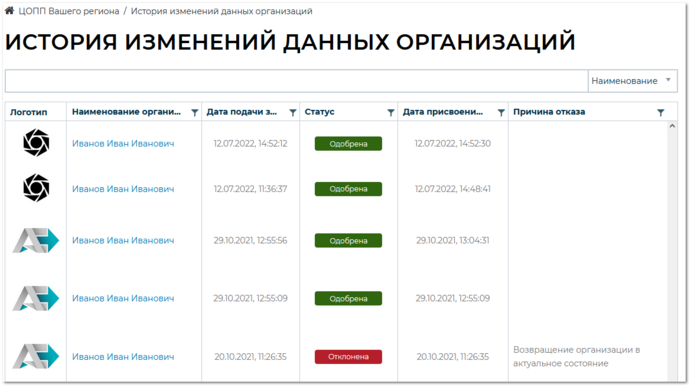Focus the search input field
691x387 pixels.
coord(297,81)
